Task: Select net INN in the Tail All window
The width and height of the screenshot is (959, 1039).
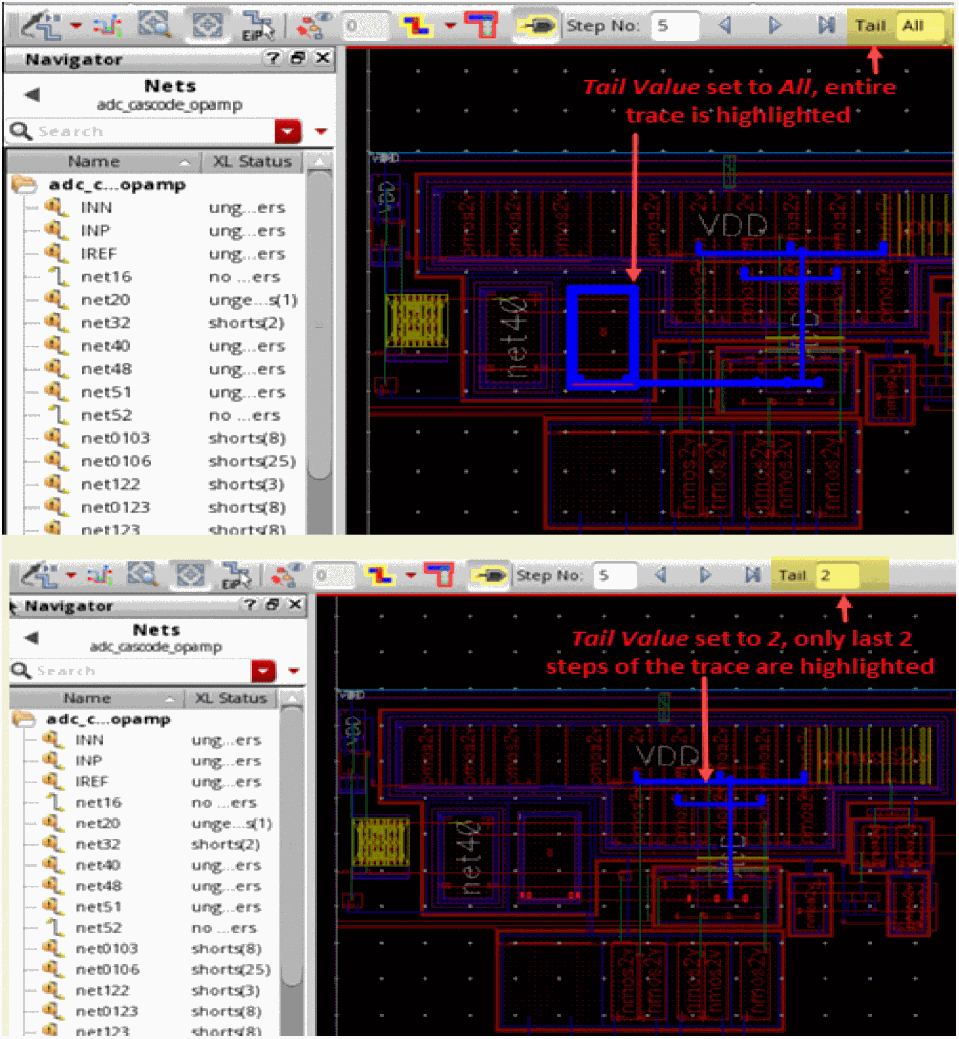Action: click(x=96, y=207)
